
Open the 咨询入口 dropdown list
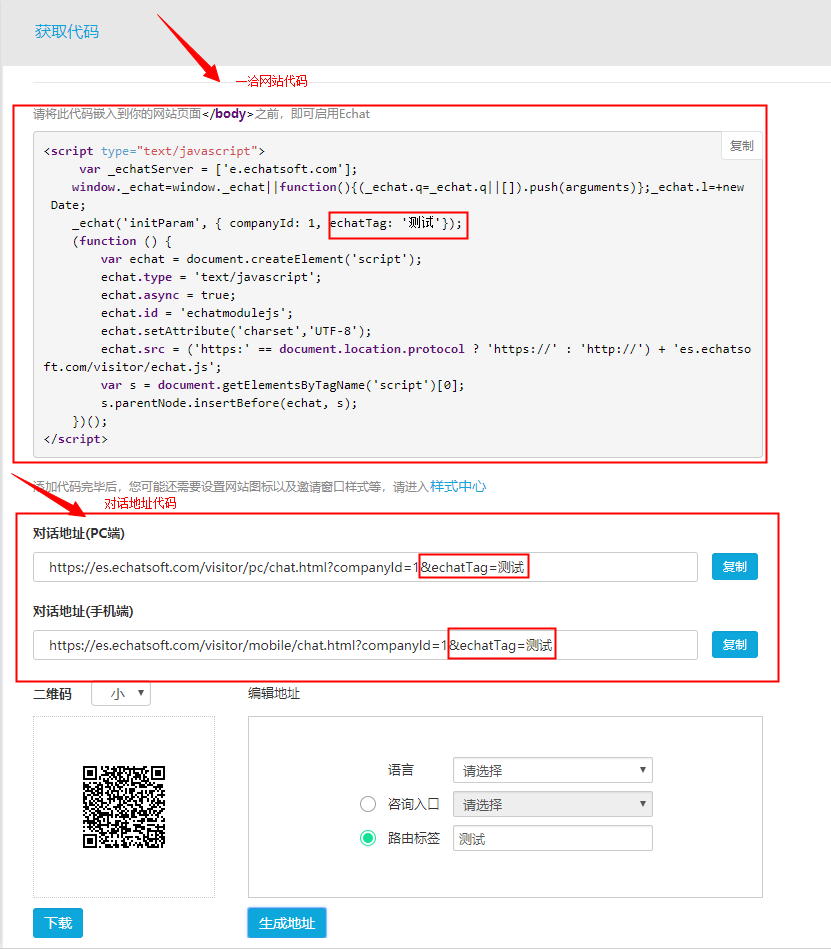552,804
